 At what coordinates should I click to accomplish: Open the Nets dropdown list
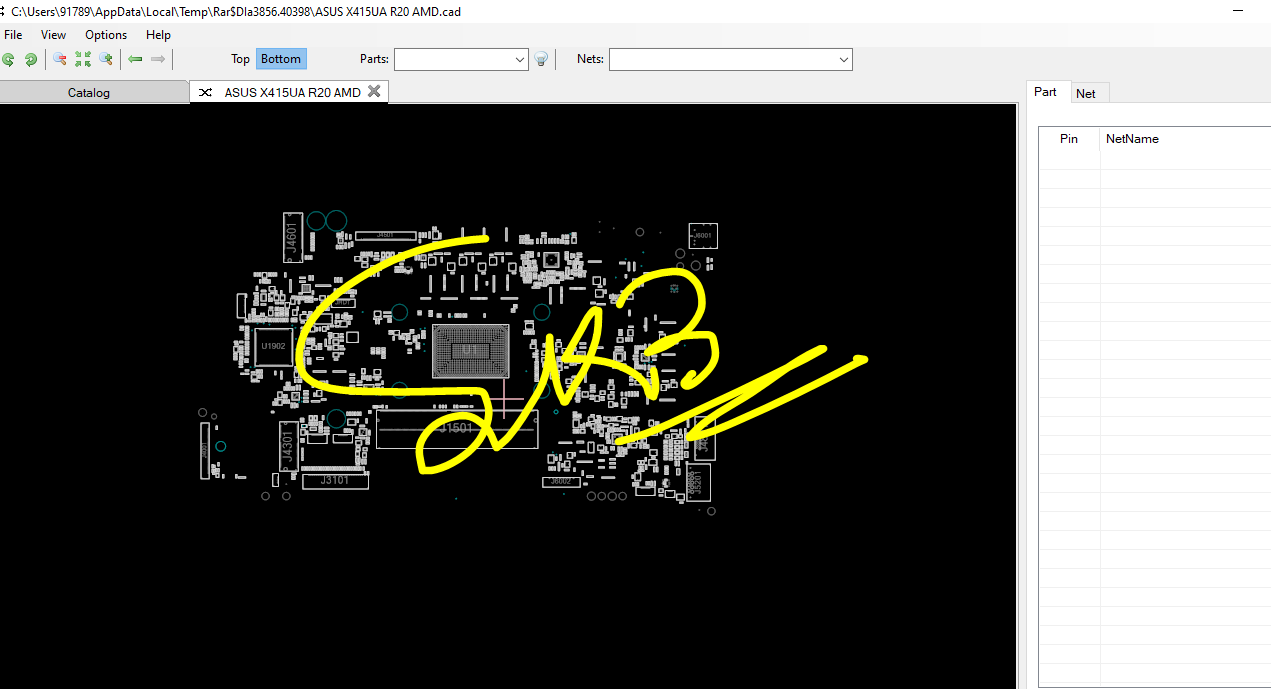pos(844,60)
